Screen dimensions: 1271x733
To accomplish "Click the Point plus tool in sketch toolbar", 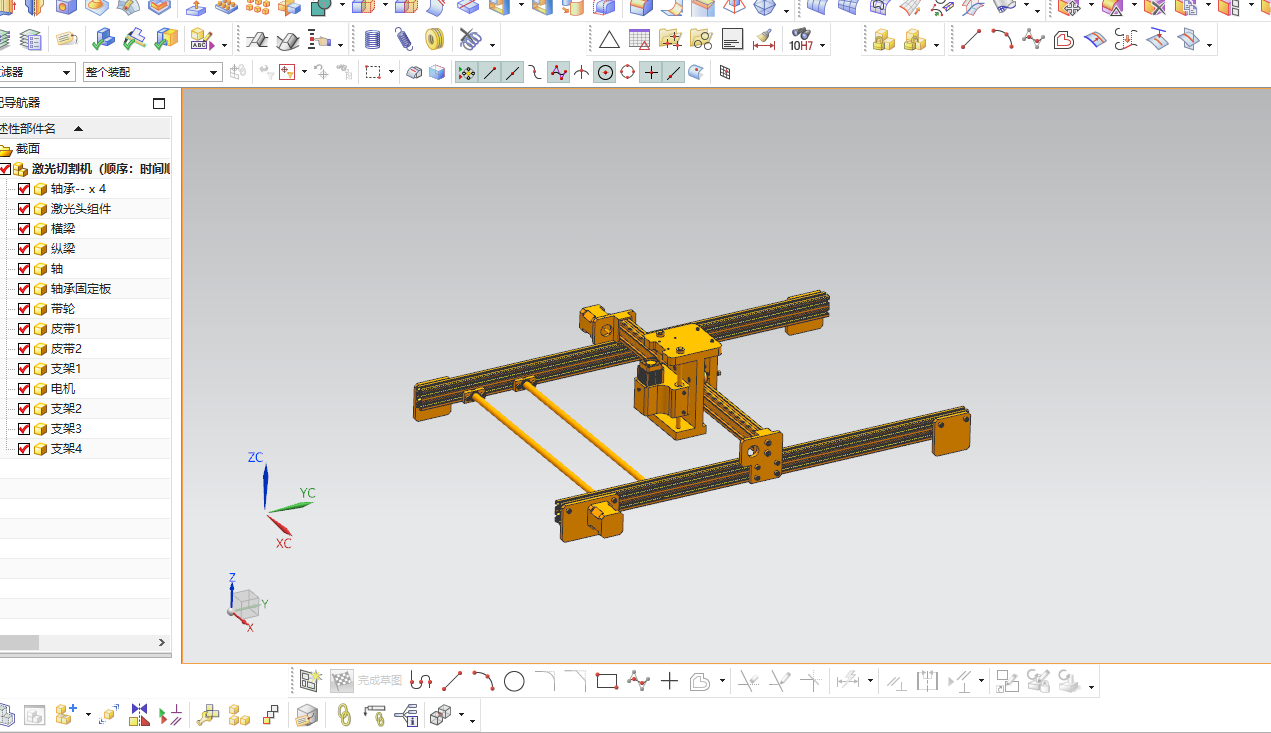I will click(669, 682).
